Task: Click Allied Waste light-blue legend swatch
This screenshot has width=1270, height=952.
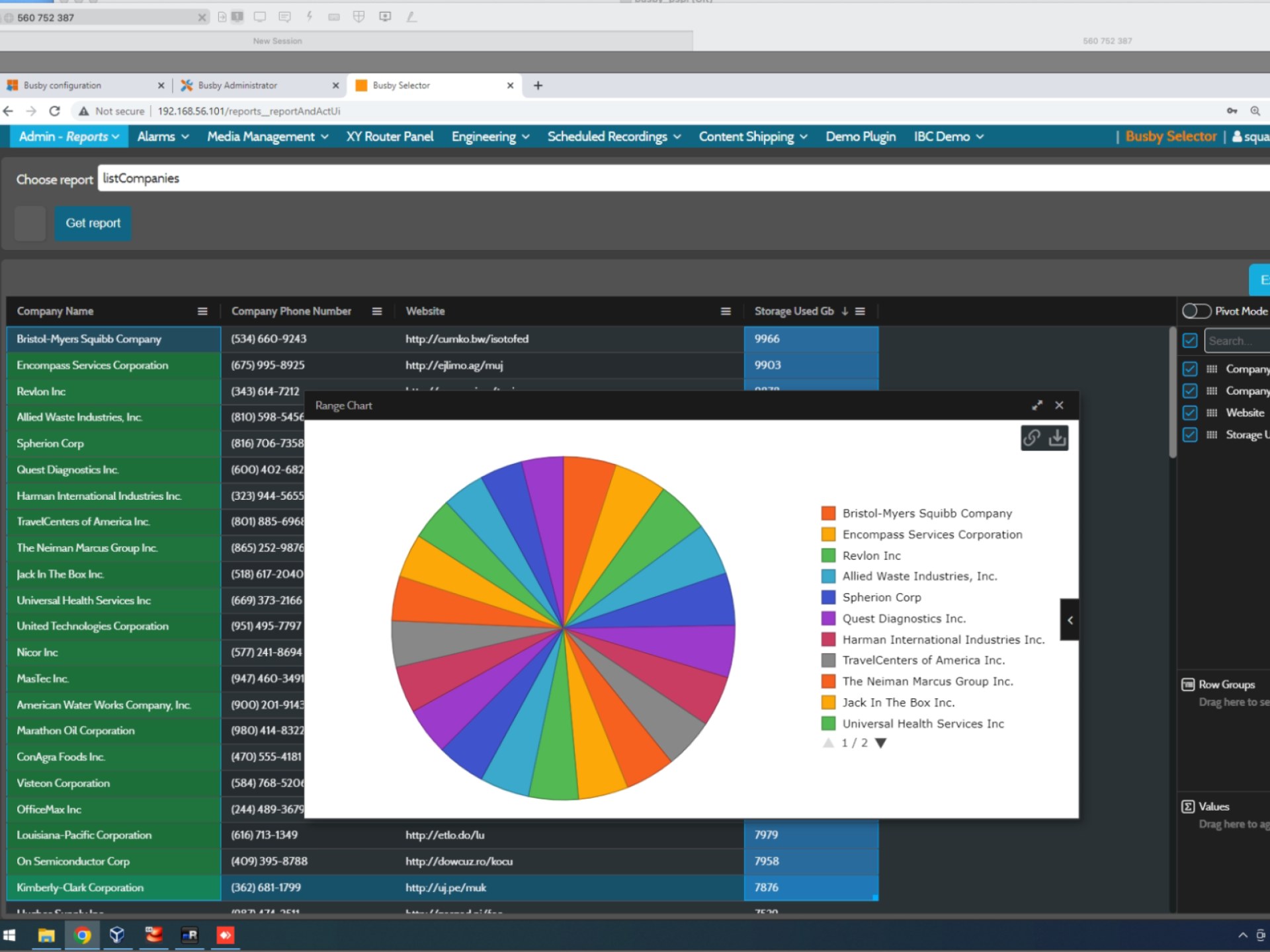Action: coord(828,576)
